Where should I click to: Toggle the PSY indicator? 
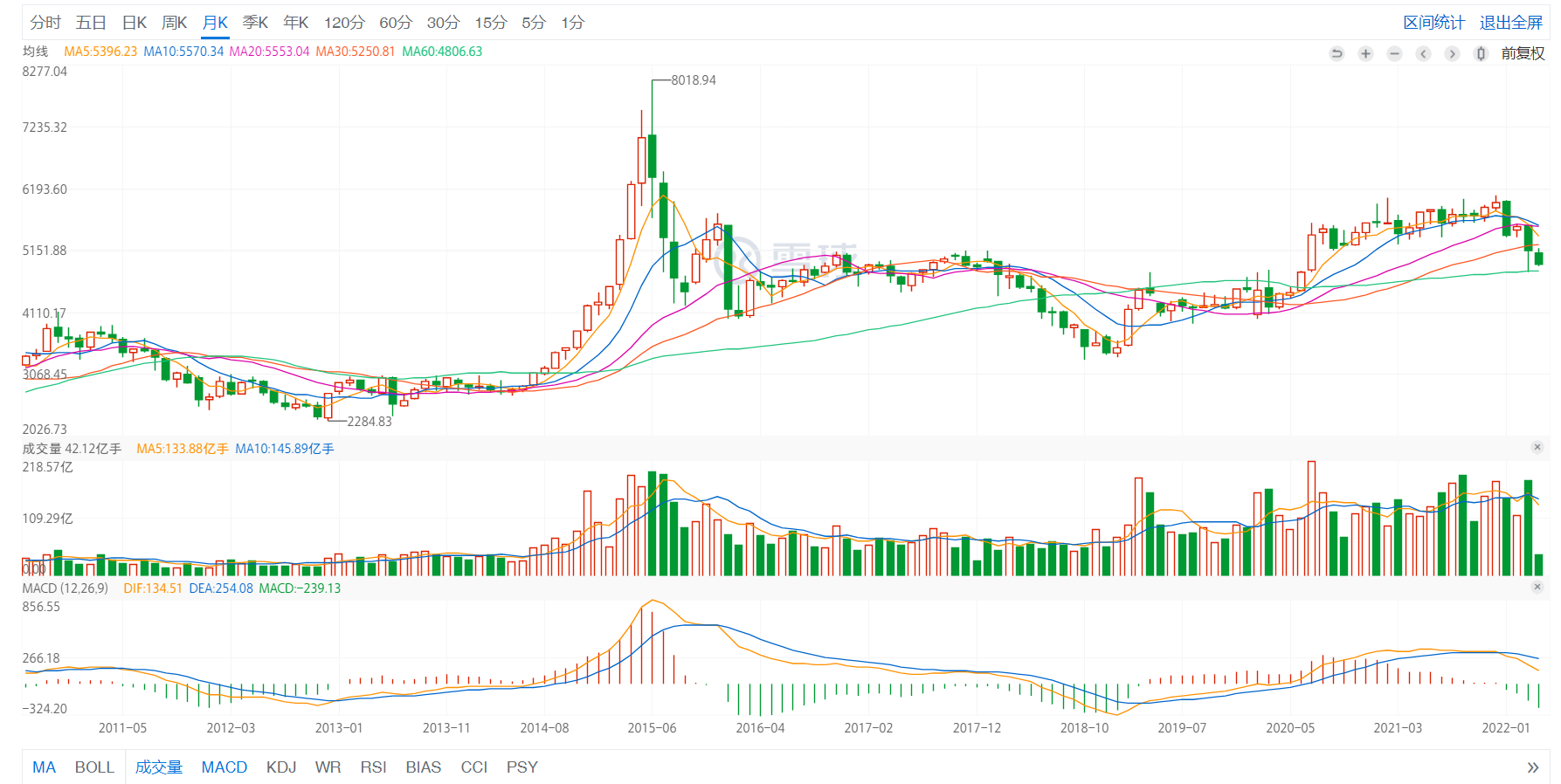[522, 767]
